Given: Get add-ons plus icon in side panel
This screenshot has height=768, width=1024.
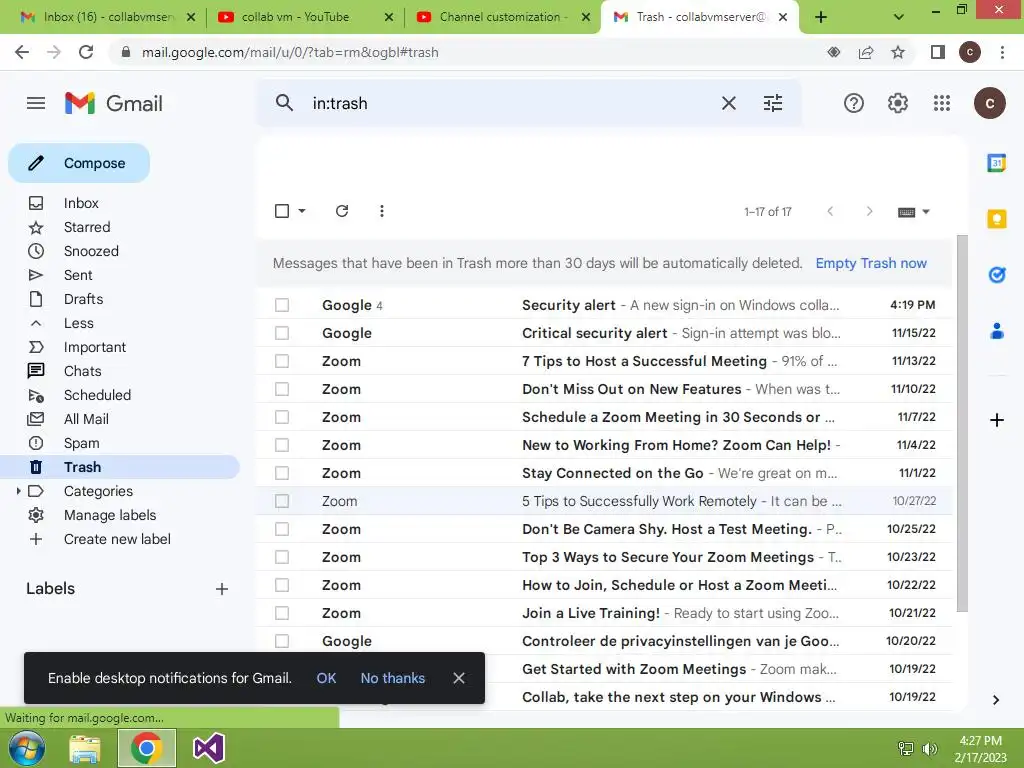Looking at the screenshot, I should pos(997,420).
